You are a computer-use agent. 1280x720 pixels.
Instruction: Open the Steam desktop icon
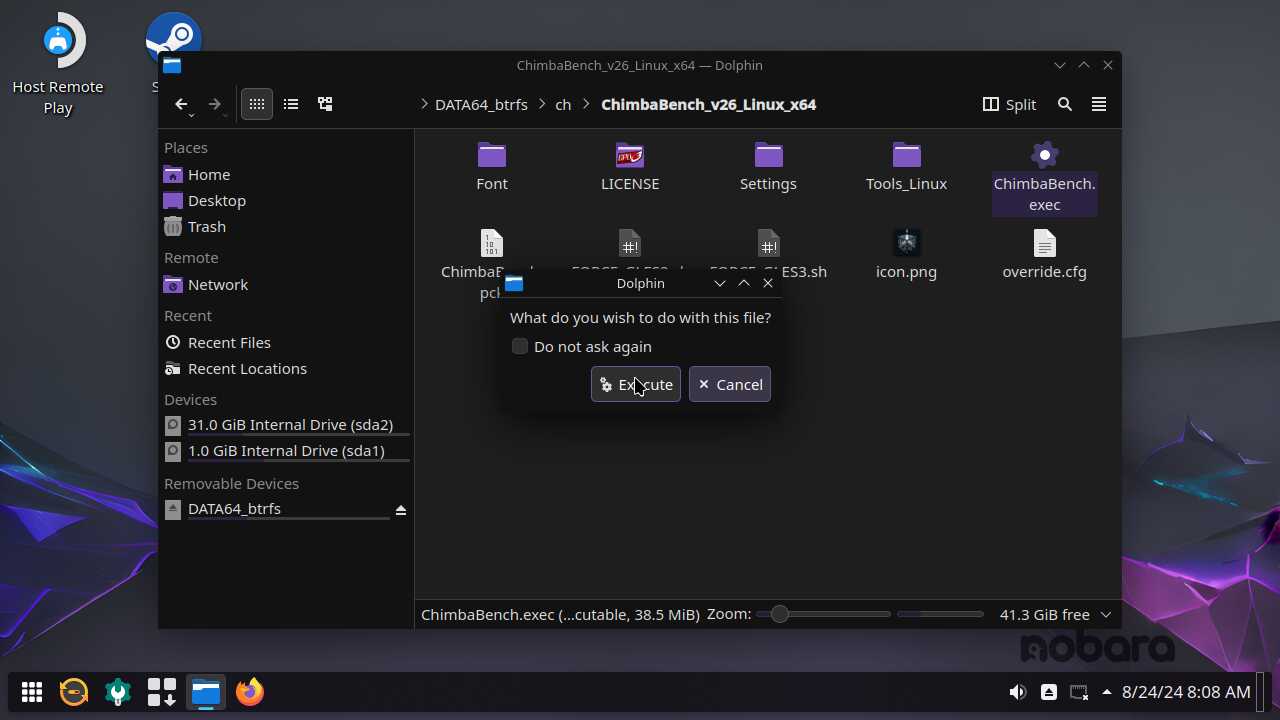(x=173, y=38)
